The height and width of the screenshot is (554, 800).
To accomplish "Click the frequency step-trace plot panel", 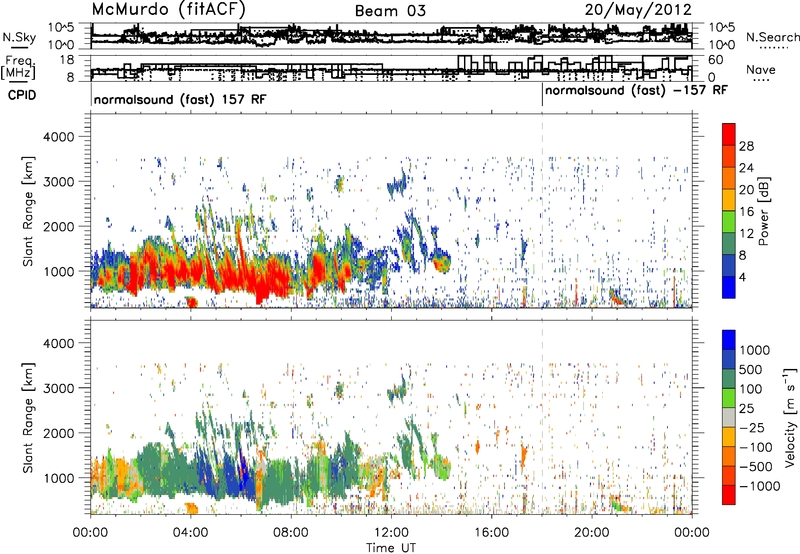I will [x=392, y=68].
